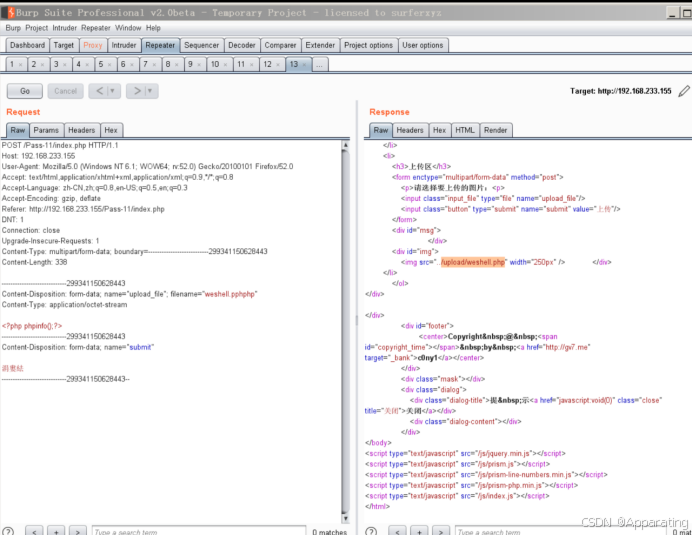The height and width of the screenshot is (536, 693).
Task: Select Repeater sub-tab 5
Action: (101, 65)
